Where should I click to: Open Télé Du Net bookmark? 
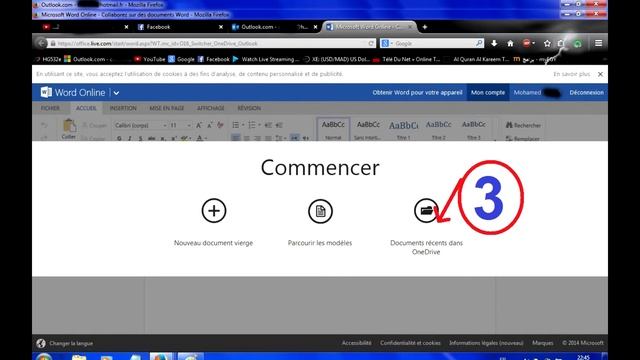pos(407,59)
